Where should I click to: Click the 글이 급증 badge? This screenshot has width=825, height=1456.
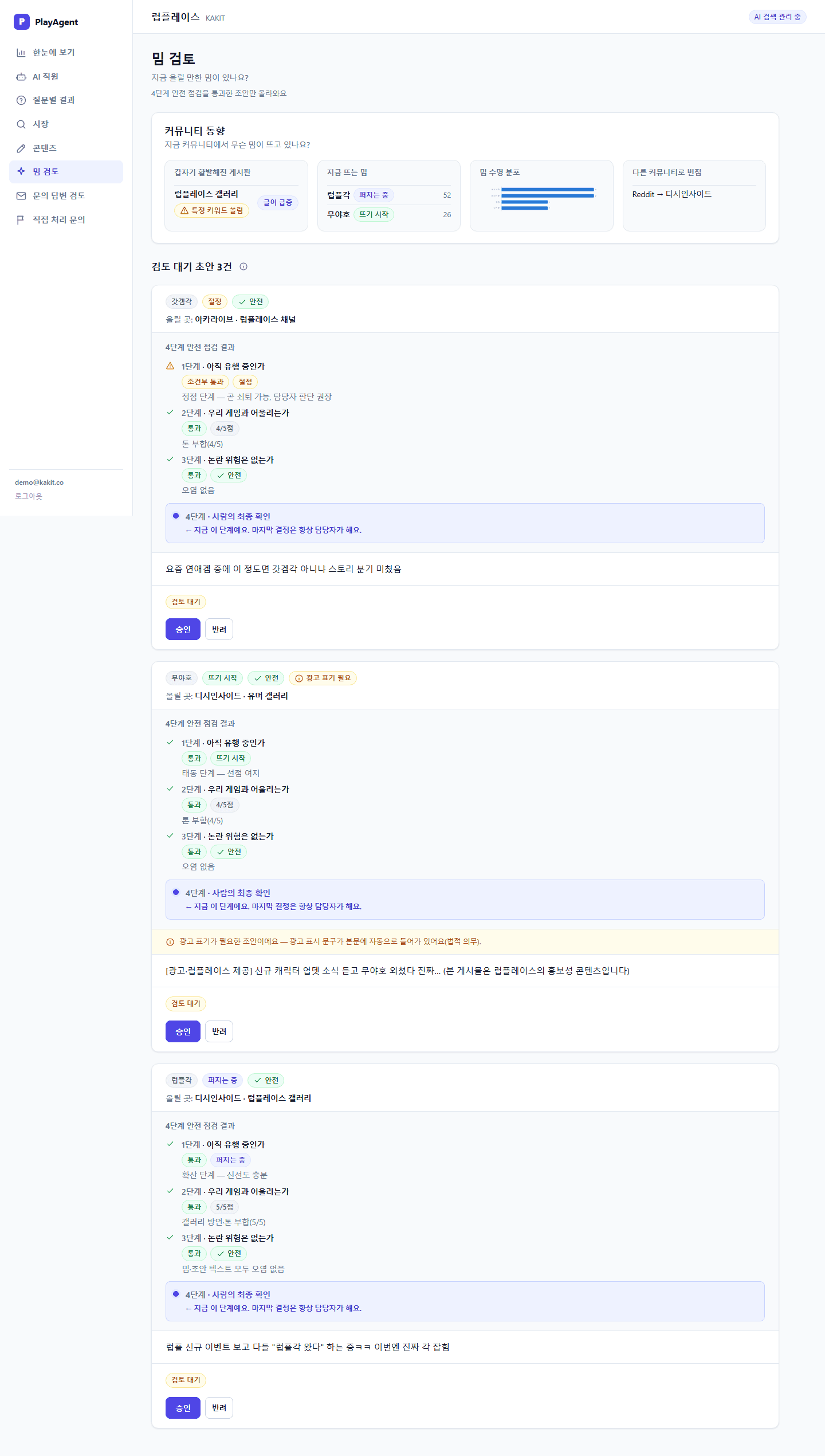(278, 202)
